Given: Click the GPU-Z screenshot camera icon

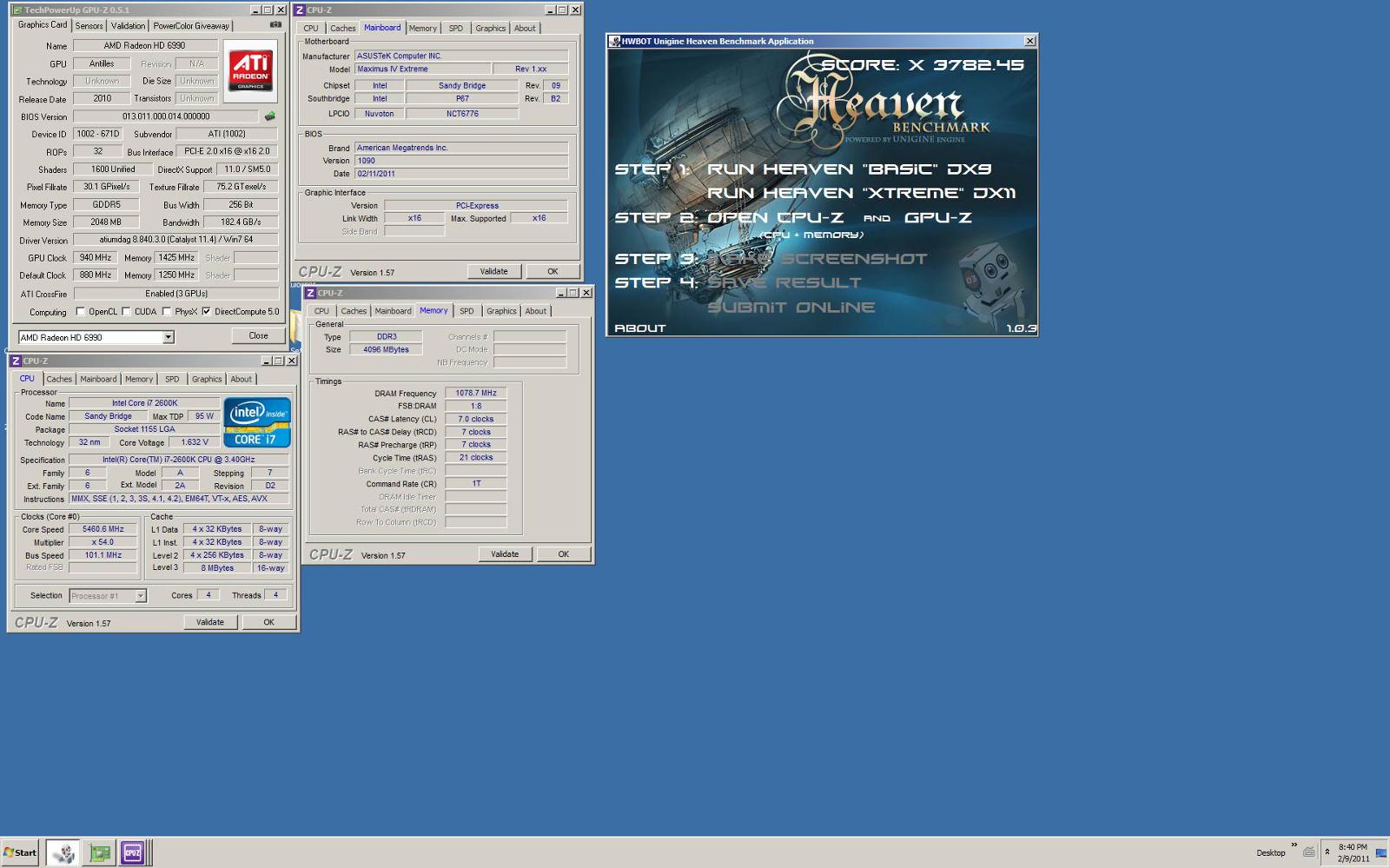Looking at the screenshot, I should click(x=275, y=24).
